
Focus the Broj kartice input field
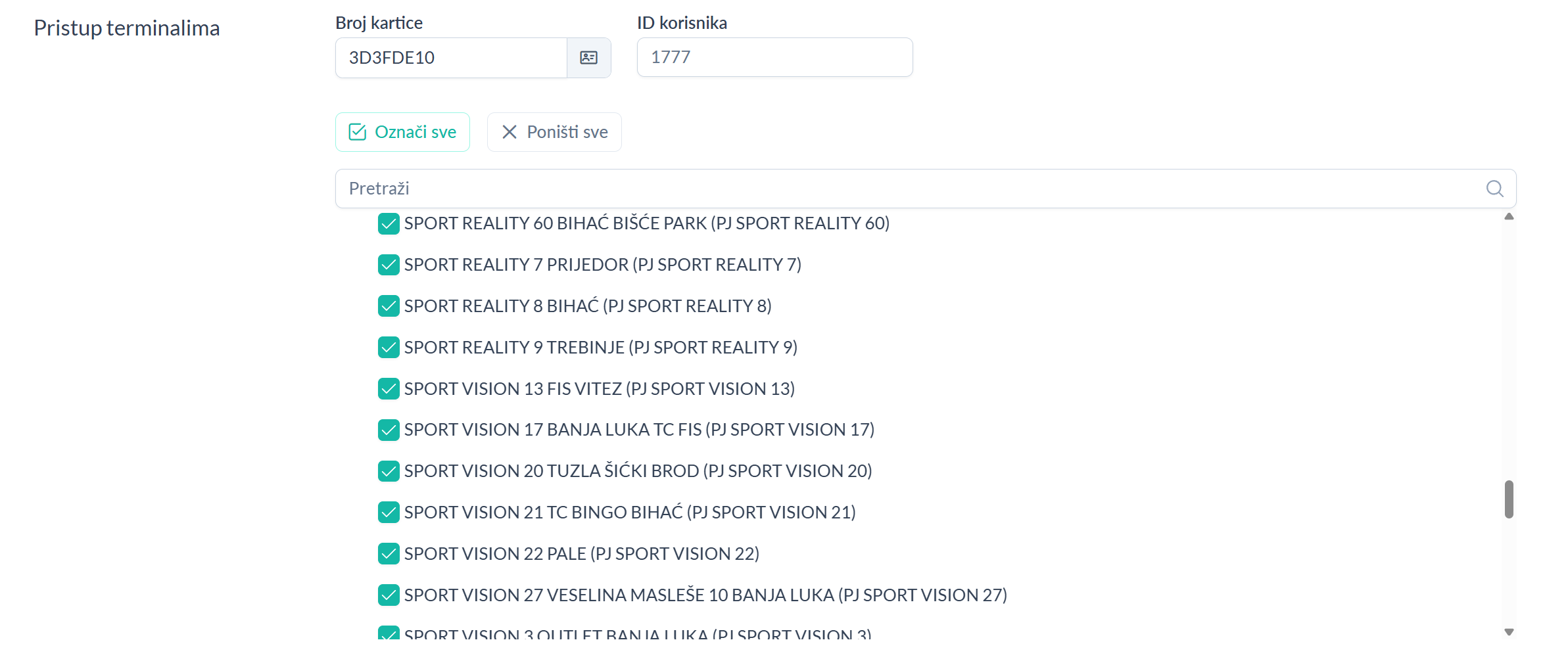451,58
